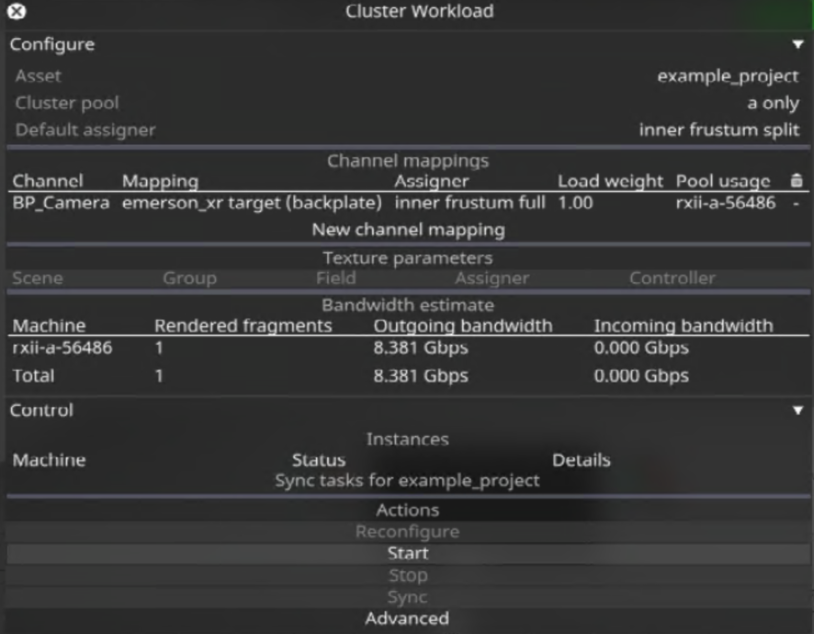This screenshot has width=814, height=634.
Task: Remove the BP_Camera mapping with dash button
Action: [x=796, y=204]
